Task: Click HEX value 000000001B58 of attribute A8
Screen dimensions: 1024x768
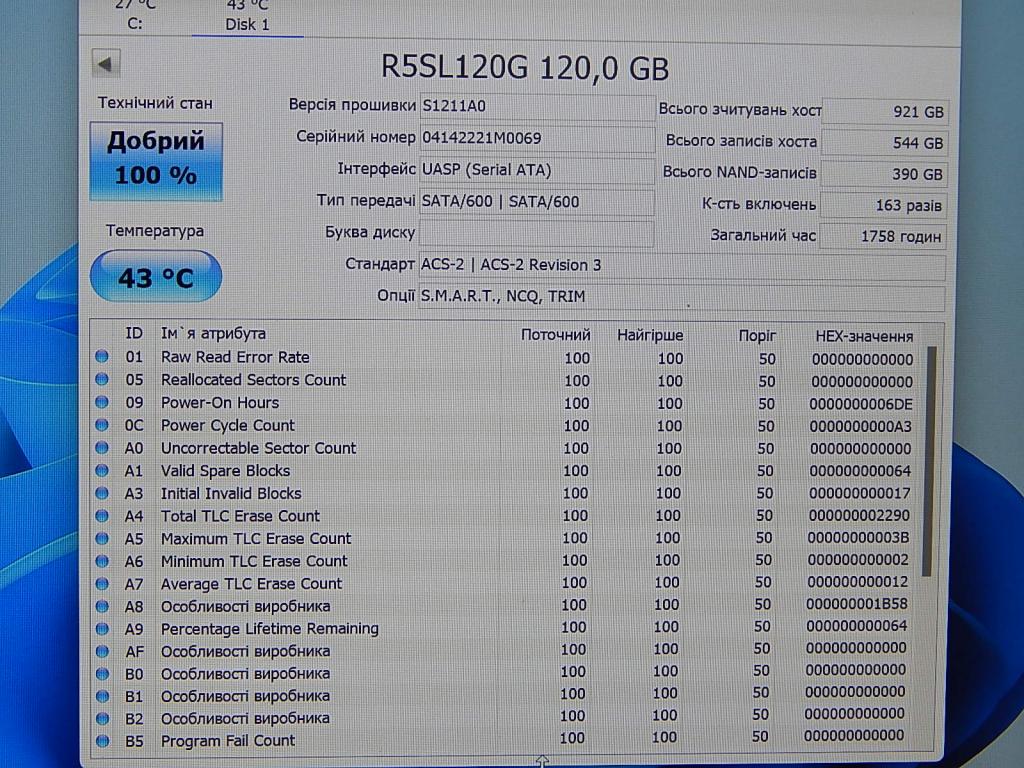Action: 857,604
